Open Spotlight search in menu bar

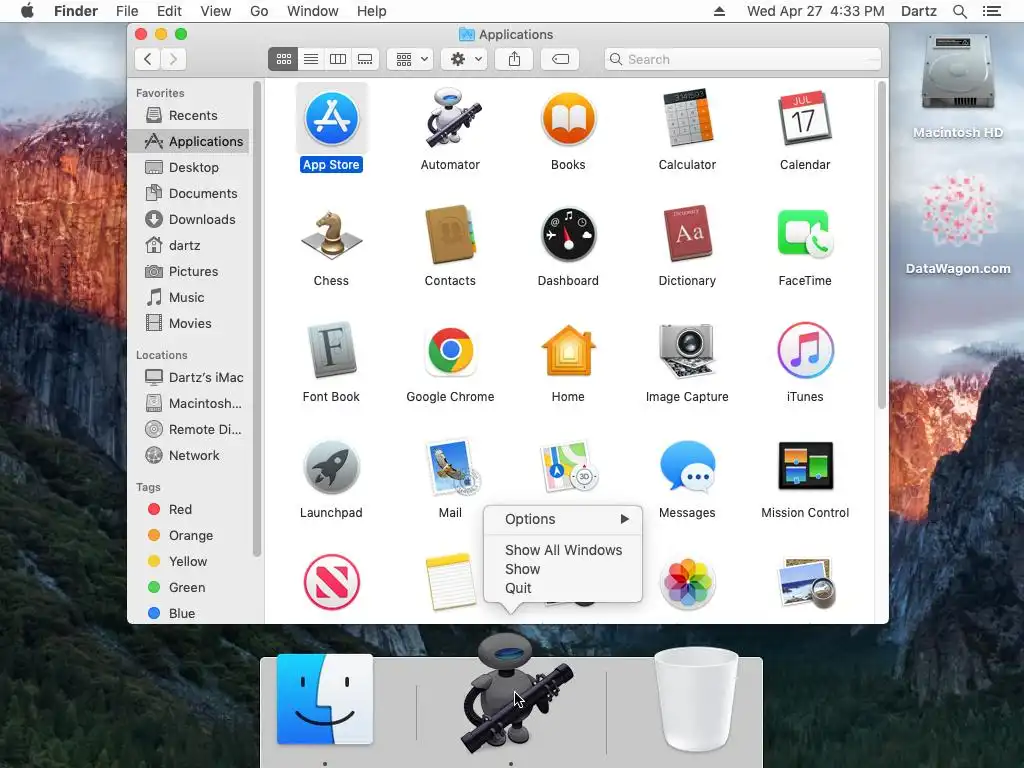(x=959, y=11)
